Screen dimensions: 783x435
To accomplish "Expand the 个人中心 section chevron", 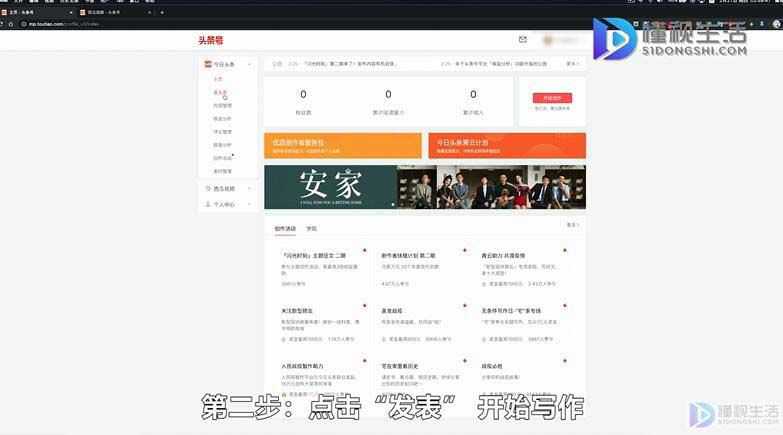I will point(249,205).
